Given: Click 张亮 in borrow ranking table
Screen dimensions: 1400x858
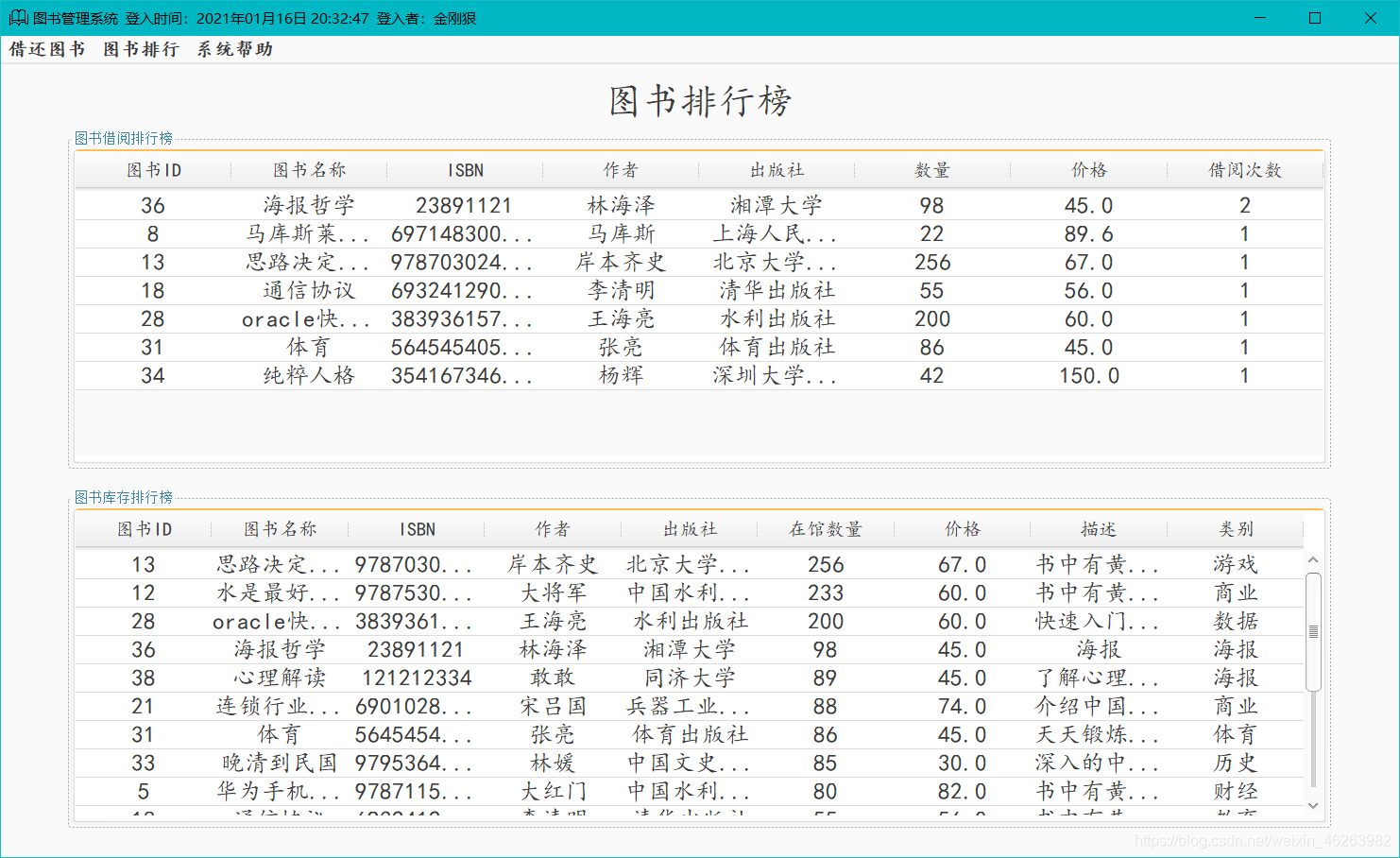Looking at the screenshot, I should 621,347.
